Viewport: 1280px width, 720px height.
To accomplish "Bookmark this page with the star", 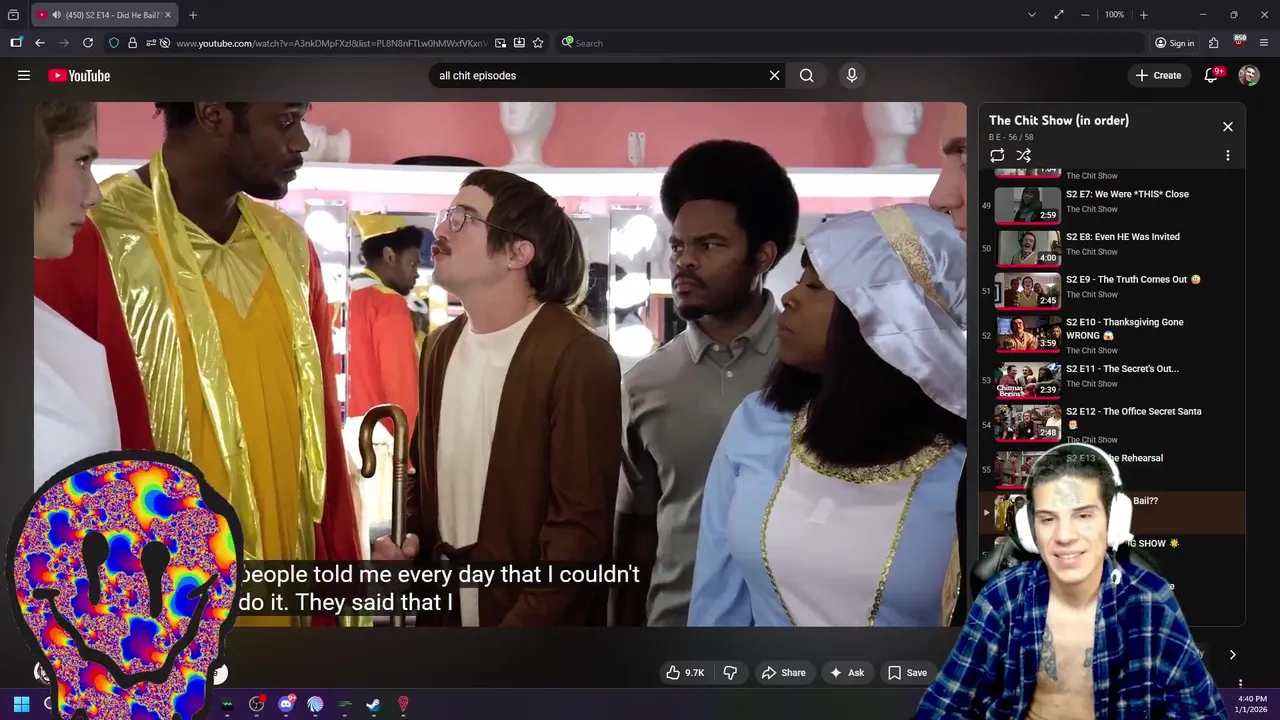I will click(x=538, y=43).
